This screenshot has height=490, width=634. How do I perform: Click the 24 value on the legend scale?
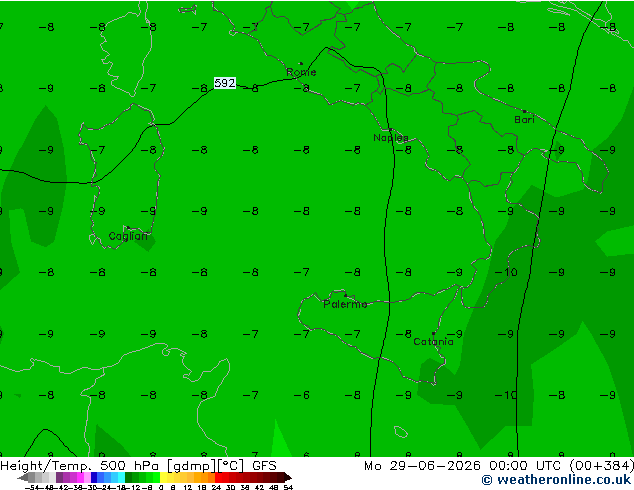tap(216, 487)
